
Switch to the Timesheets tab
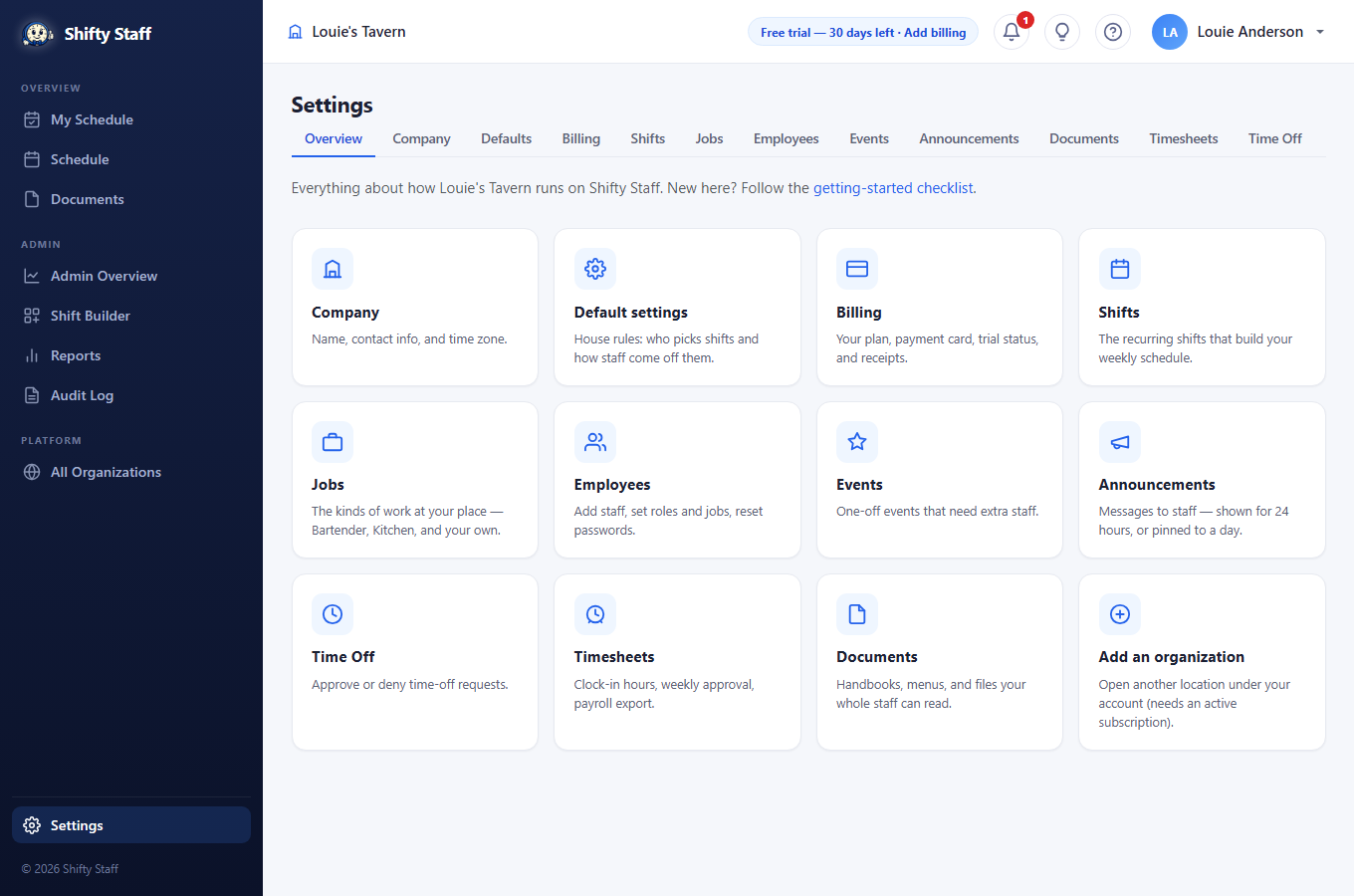(1184, 138)
